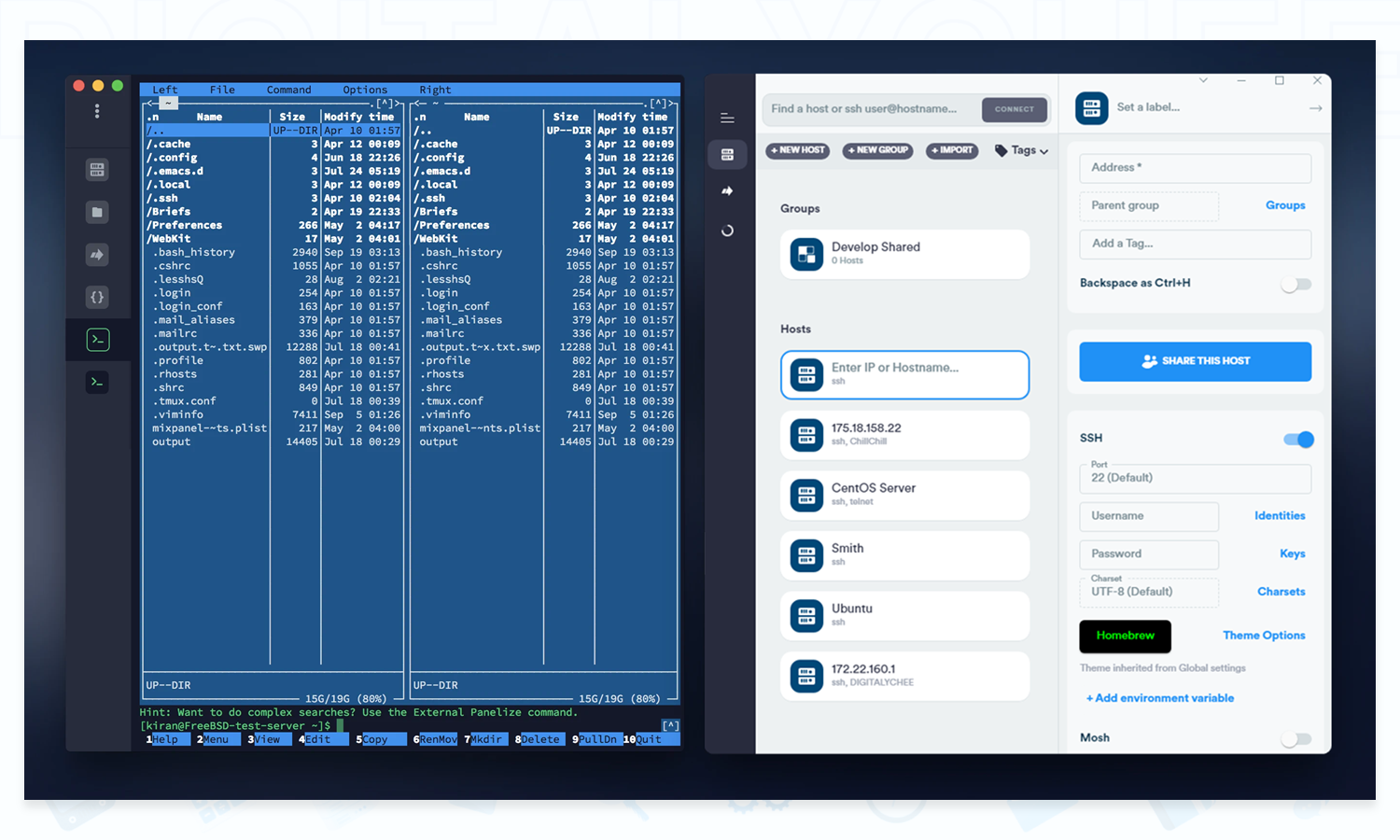Click the arrow icon next to Set a label

pyautogui.click(x=1315, y=108)
